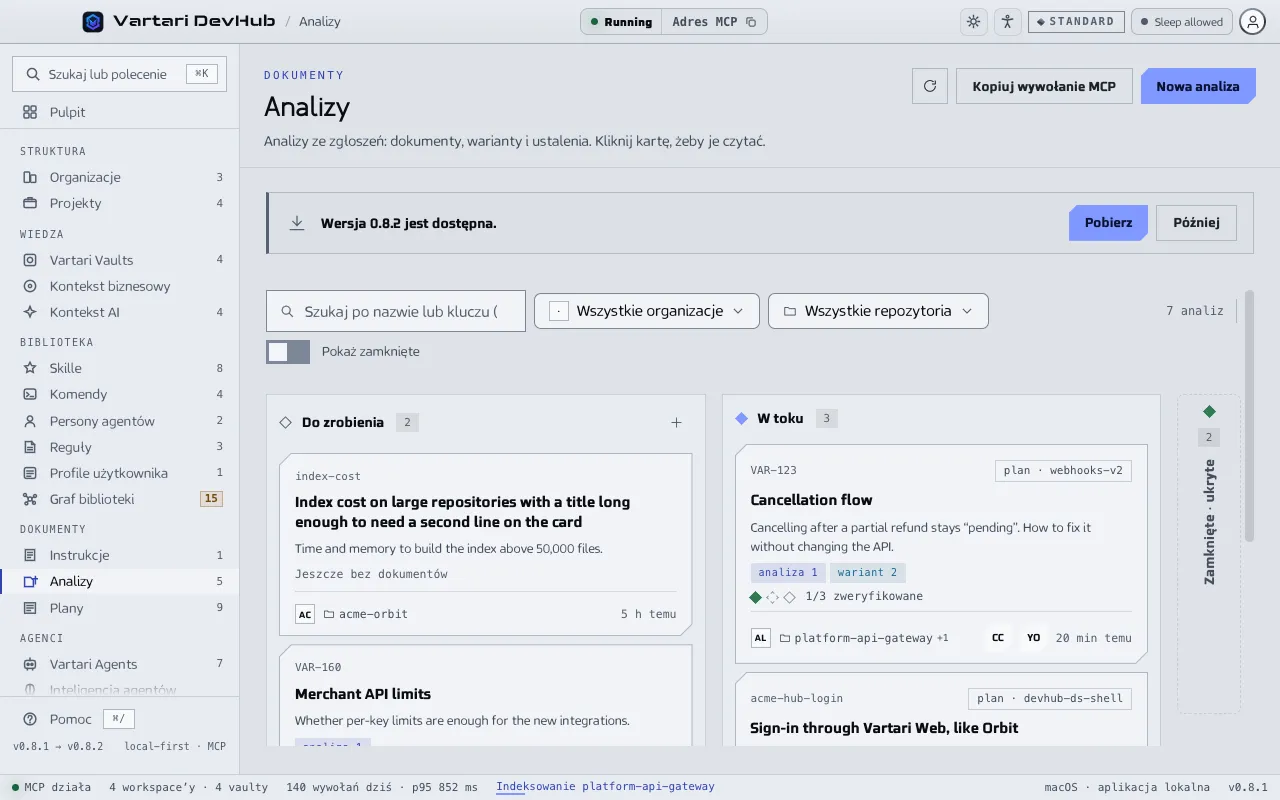Click the Nowa analiza button

[x=1198, y=86]
